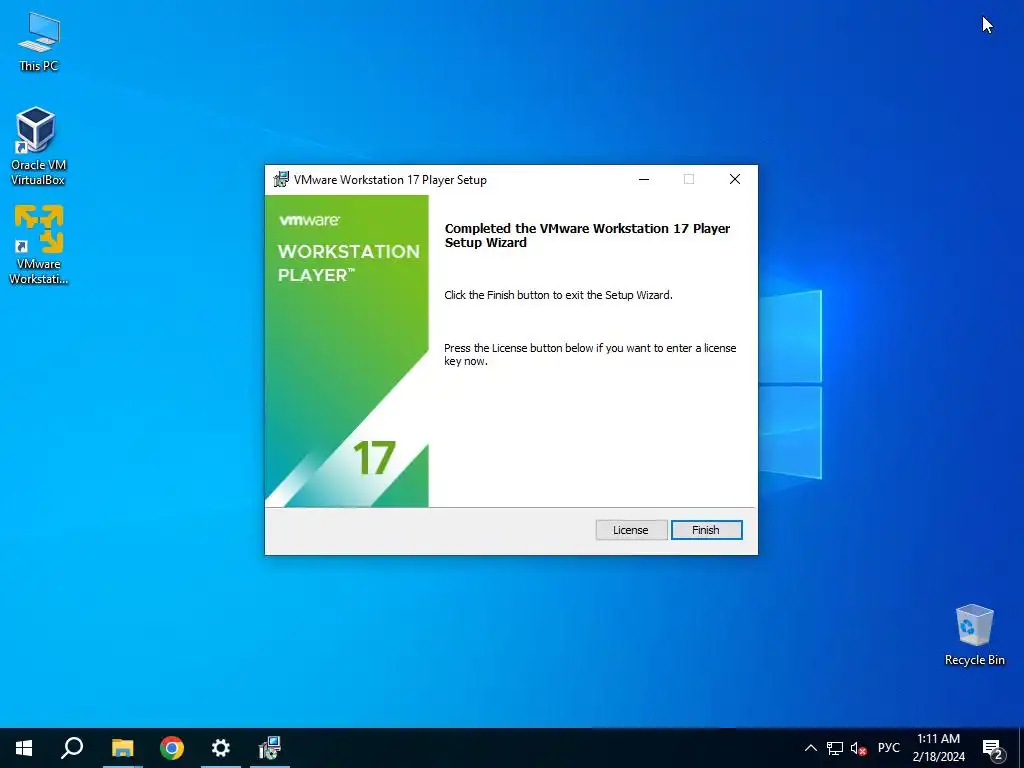Open taskbar Search magnifier
Viewport: 1024px width, 768px height.
(x=72, y=748)
